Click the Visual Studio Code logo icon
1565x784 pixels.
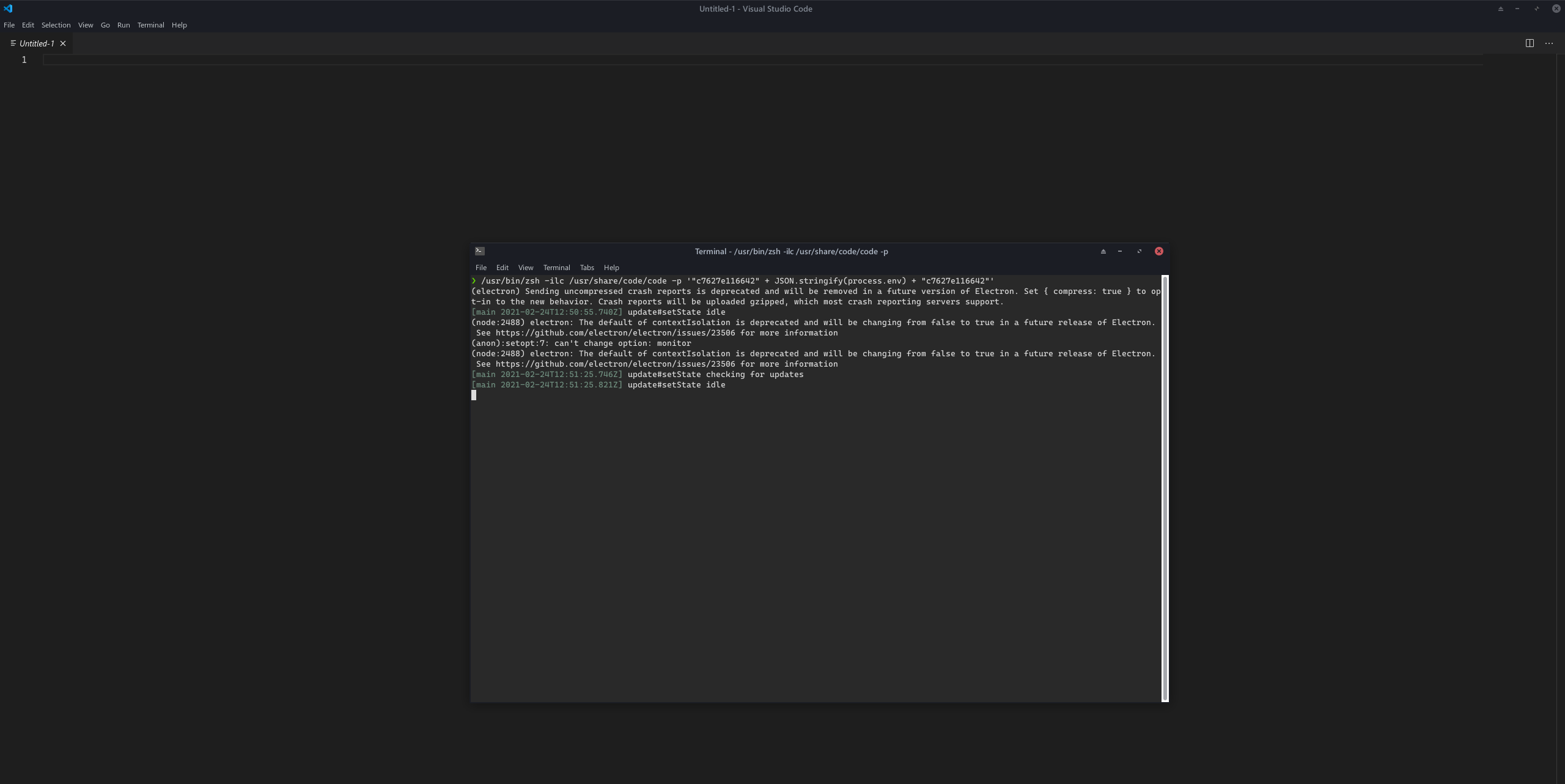(x=8, y=8)
